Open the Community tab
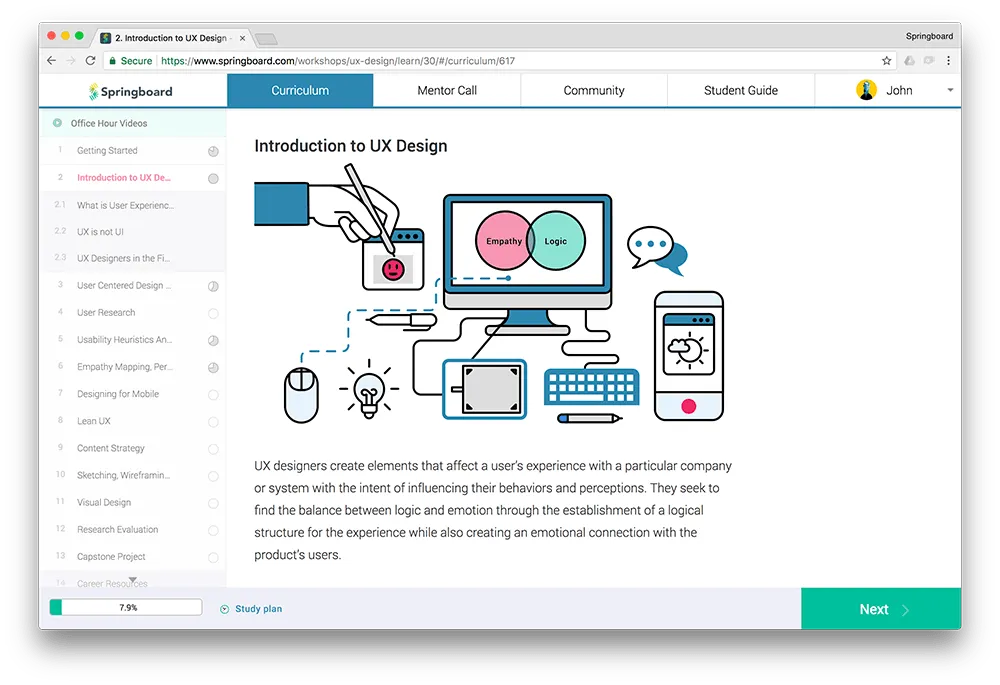This screenshot has height=685, width=1000. [x=594, y=91]
